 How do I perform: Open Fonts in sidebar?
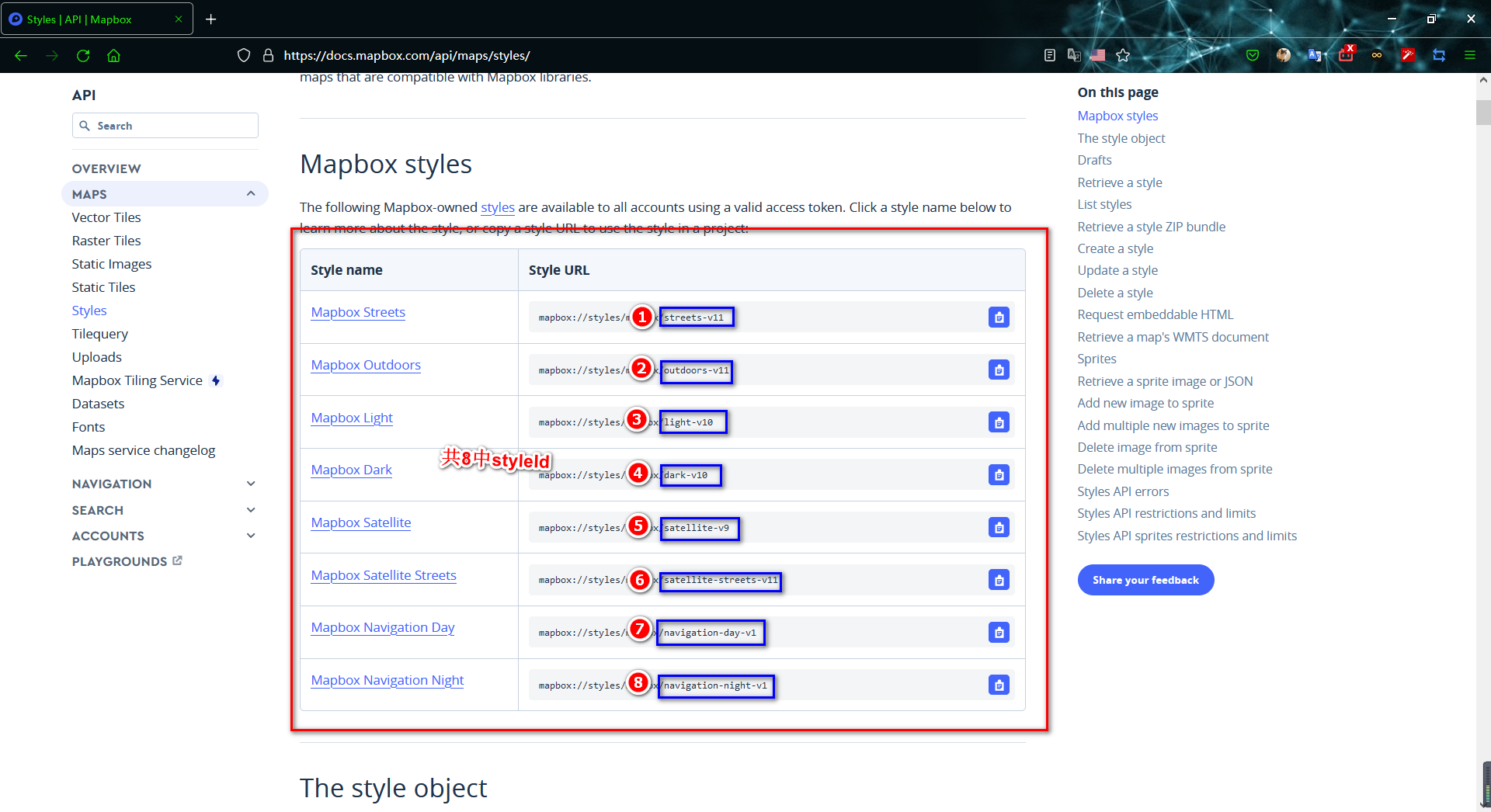pos(89,427)
